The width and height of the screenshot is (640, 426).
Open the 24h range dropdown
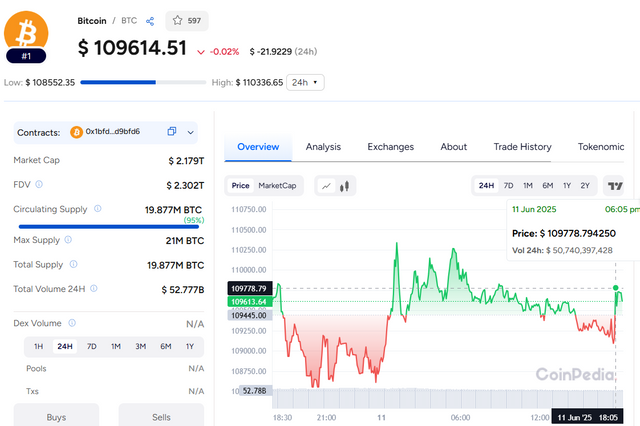pyautogui.click(x=305, y=82)
